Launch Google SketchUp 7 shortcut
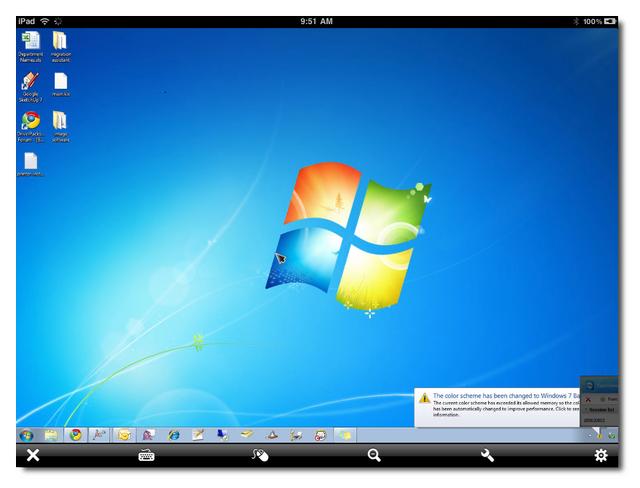This screenshot has width=640, height=488. tap(31, 87)
